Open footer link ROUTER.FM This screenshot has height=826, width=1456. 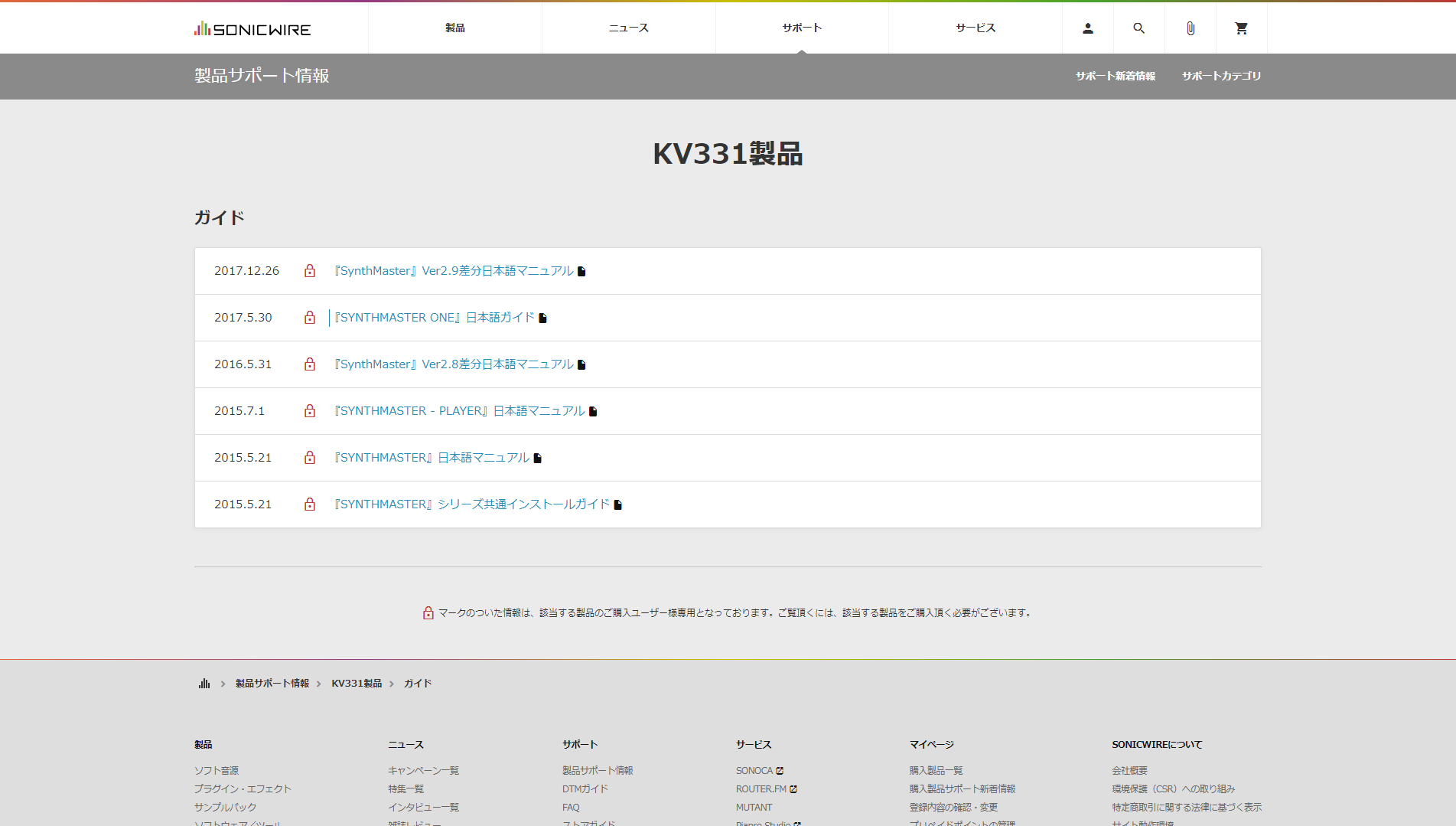pyautogui.click(x=761, y=789)
